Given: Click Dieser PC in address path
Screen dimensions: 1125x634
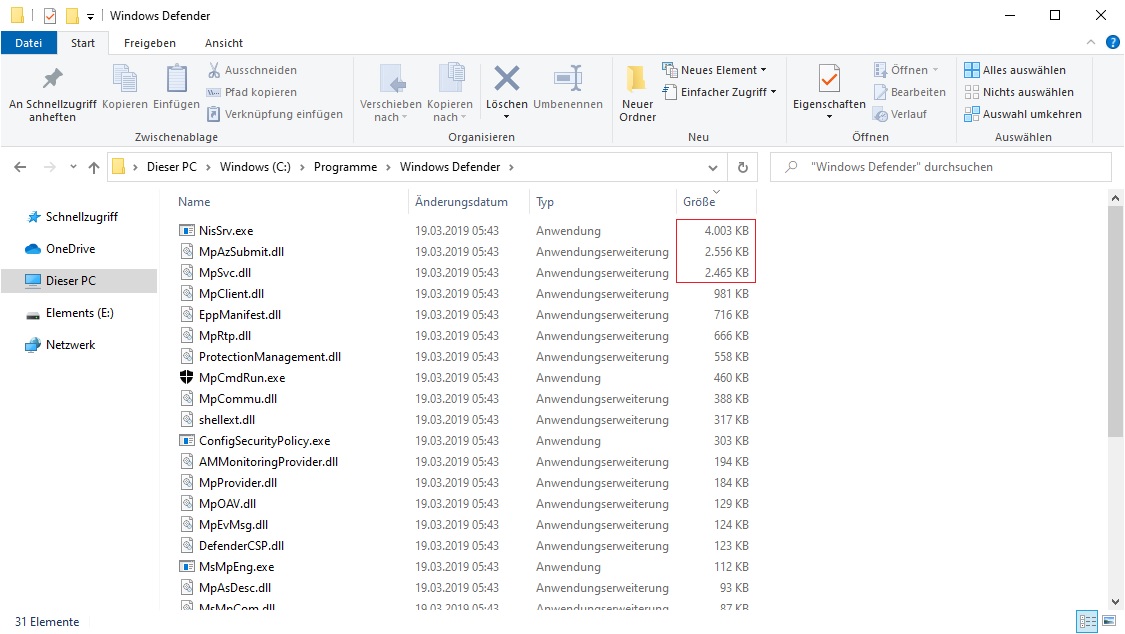Looking at the screenshot, I should (x=171, y=167).
